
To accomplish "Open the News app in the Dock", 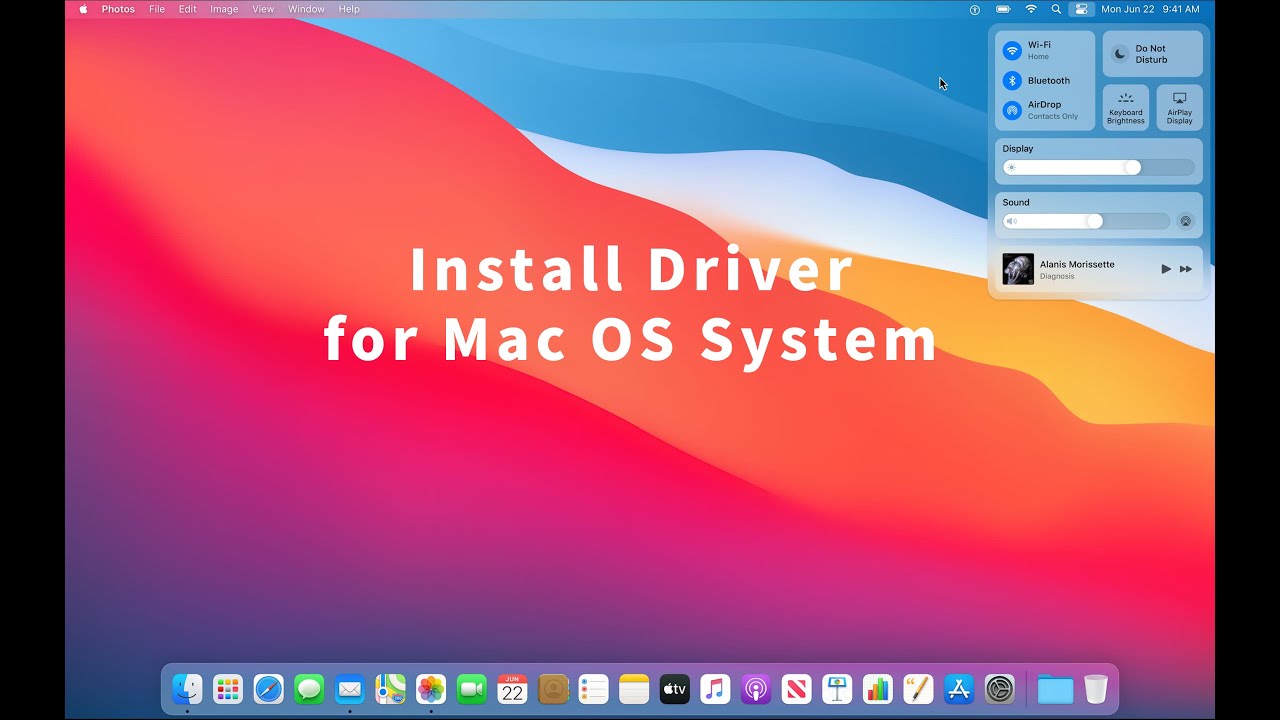I will point(797,689).
